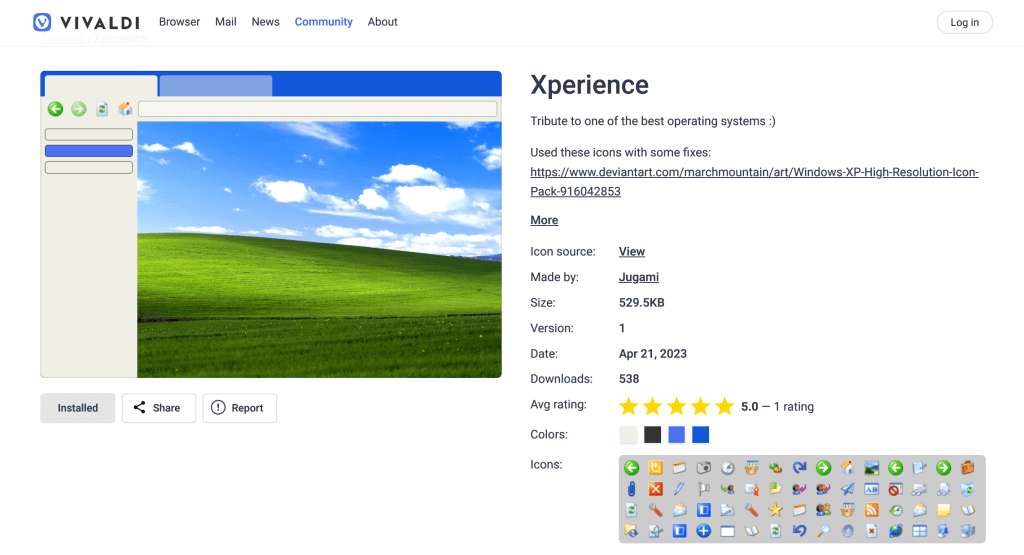Click the house icon in the Icons grid
The image size is (1024, 555).
click(x=847, y=467)
